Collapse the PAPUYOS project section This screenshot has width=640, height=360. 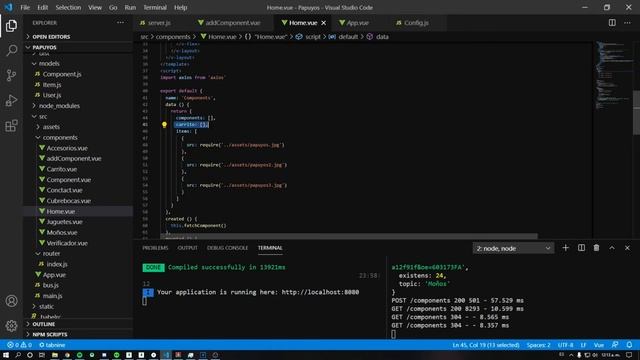pos(44,47)
